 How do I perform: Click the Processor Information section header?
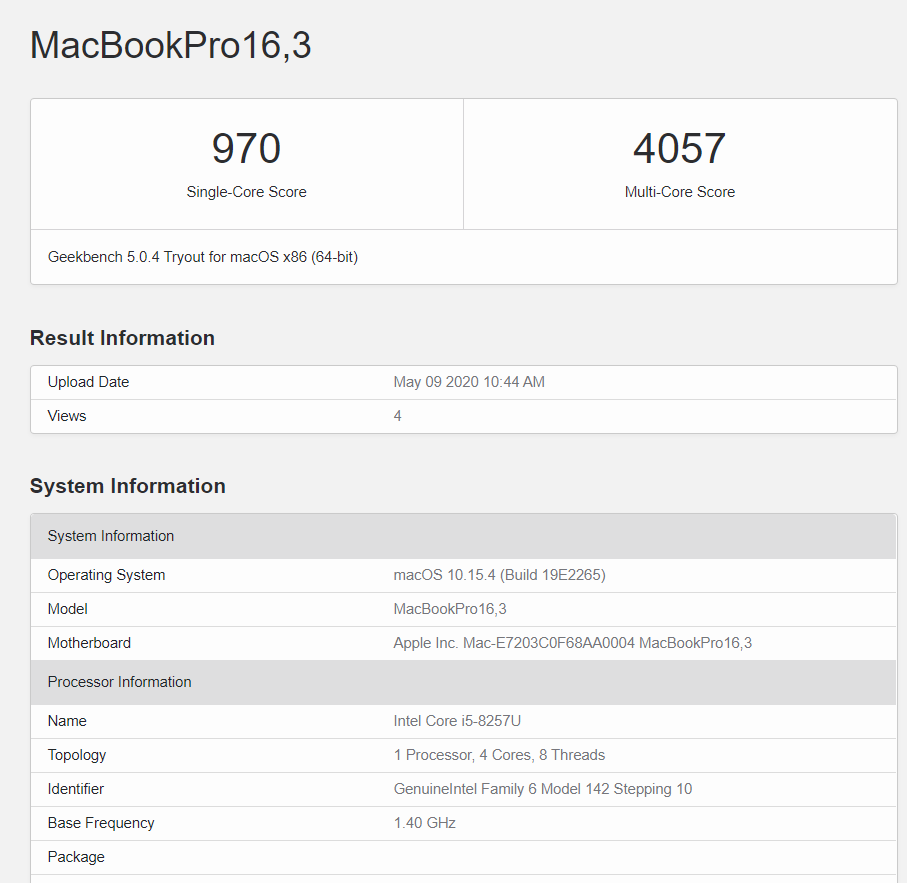(x=119, y=681)
